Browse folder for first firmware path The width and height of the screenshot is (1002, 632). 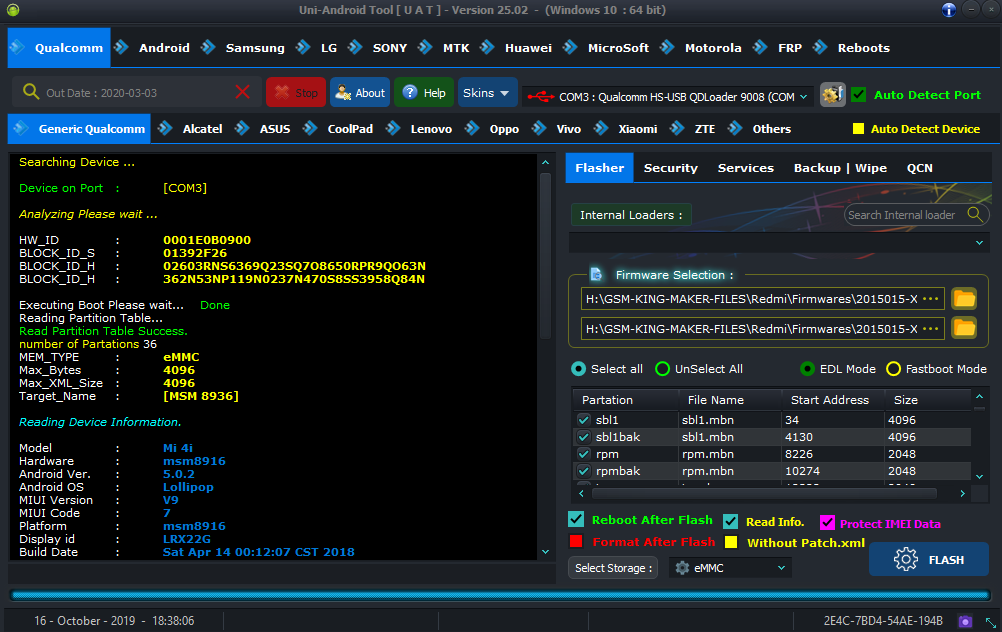(x=964, y=298)
